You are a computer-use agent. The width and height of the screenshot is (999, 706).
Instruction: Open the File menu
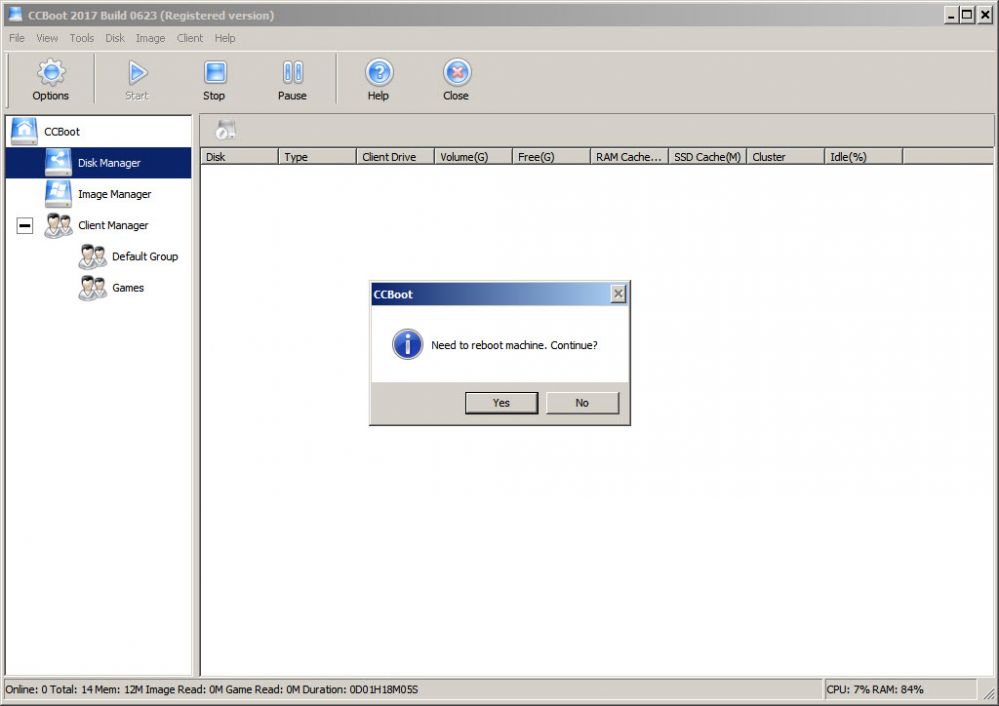click(17, 38)
